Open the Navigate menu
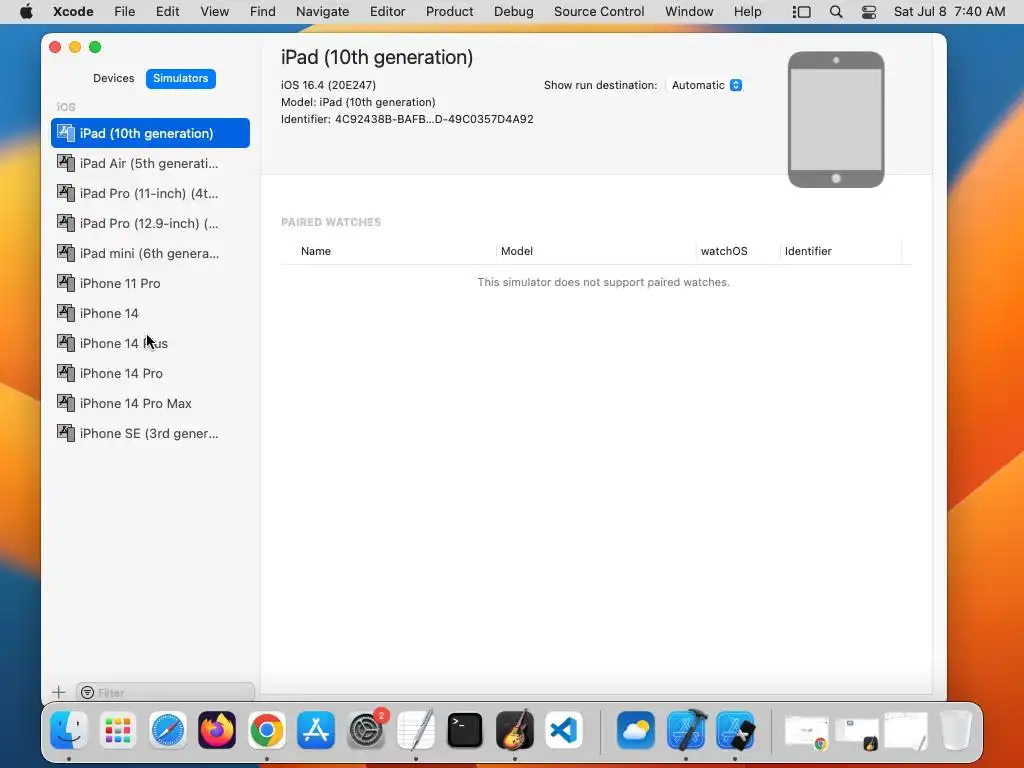The image size is (1024, 768). coord(323,12)
